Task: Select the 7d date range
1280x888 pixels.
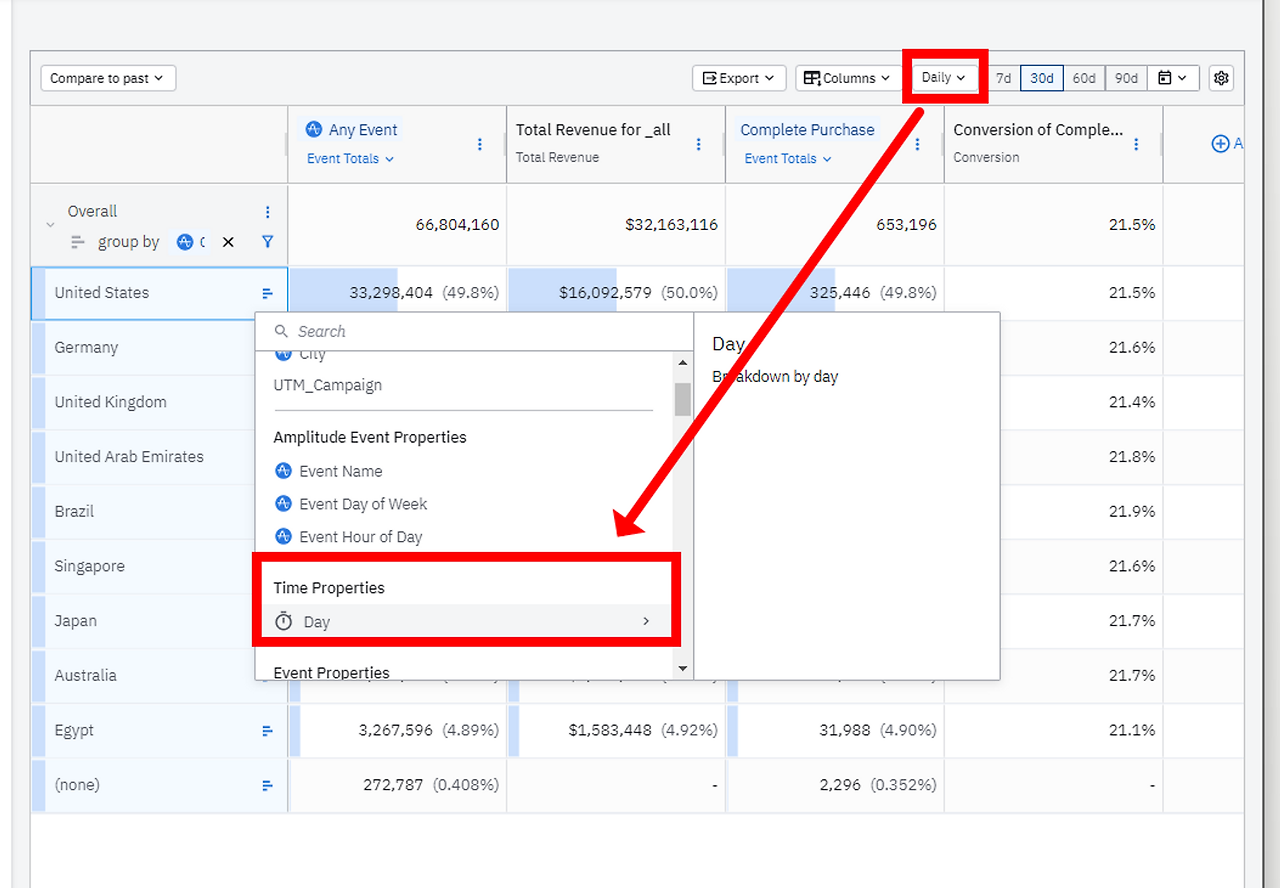Action: 1003,78
